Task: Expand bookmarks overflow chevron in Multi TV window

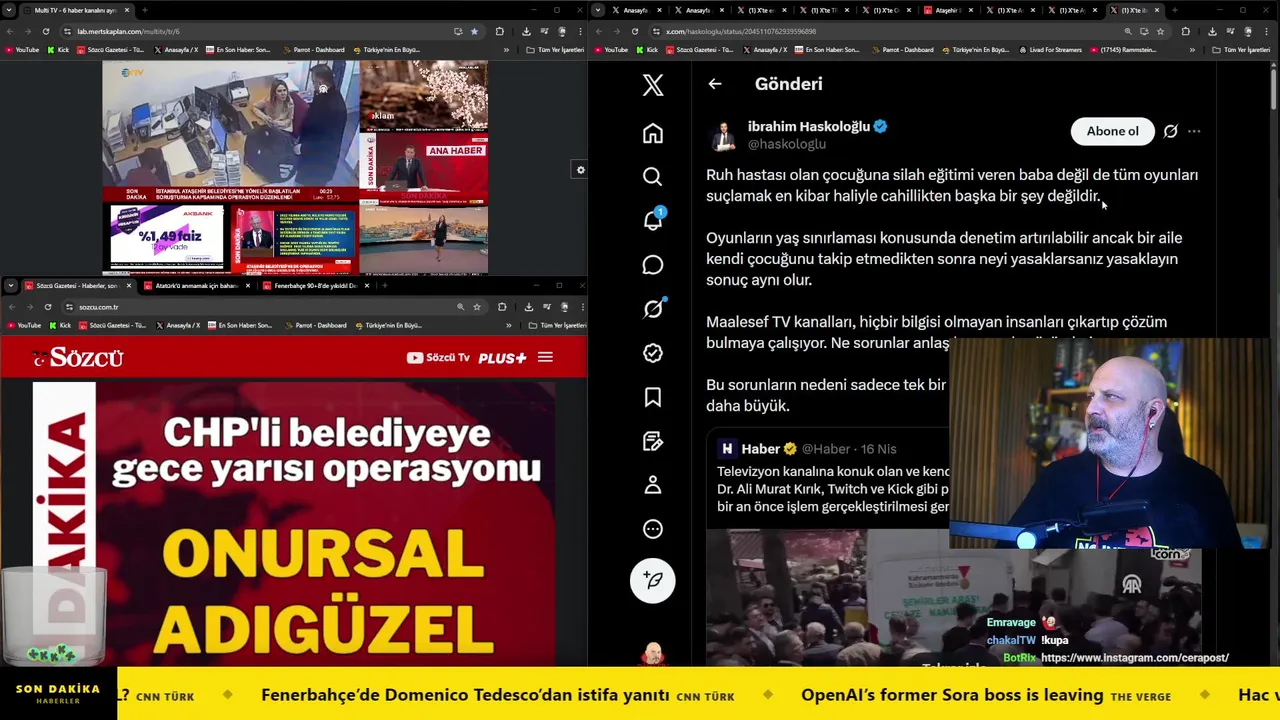Action: (x=508, y=49)
